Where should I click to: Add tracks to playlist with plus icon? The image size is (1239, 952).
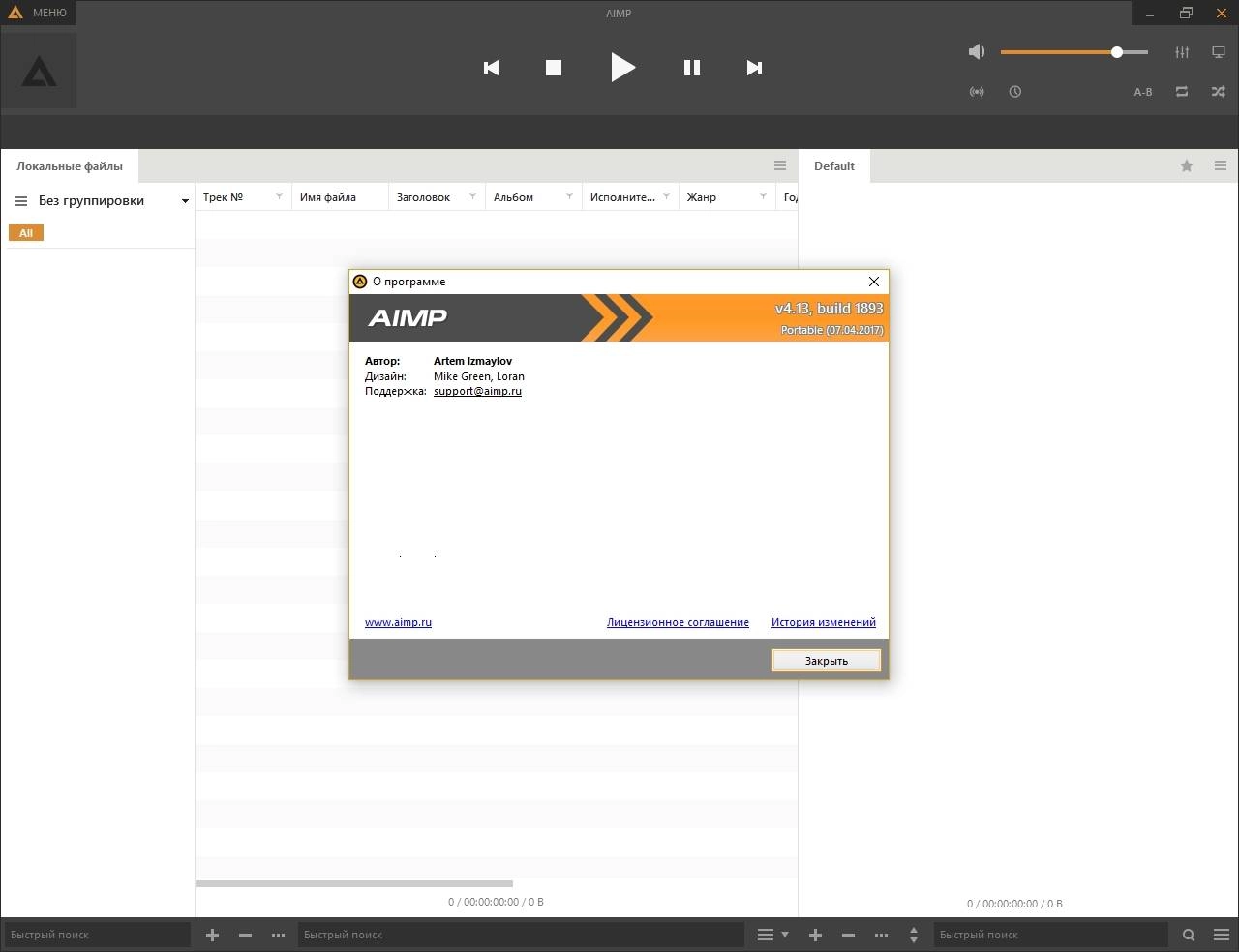click(x=816, y=935)
